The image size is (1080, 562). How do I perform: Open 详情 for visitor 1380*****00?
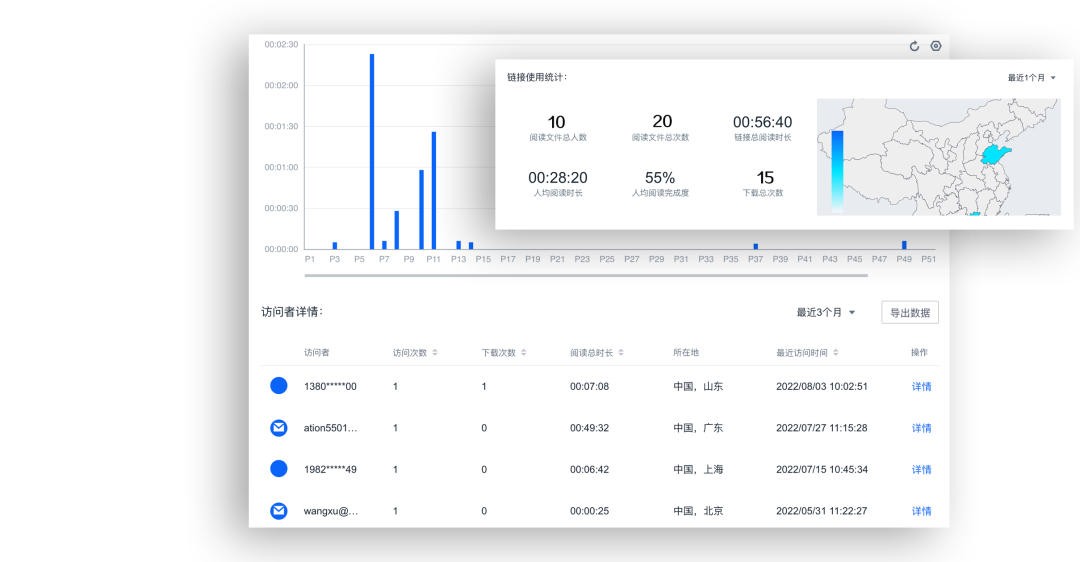(922, 386)
